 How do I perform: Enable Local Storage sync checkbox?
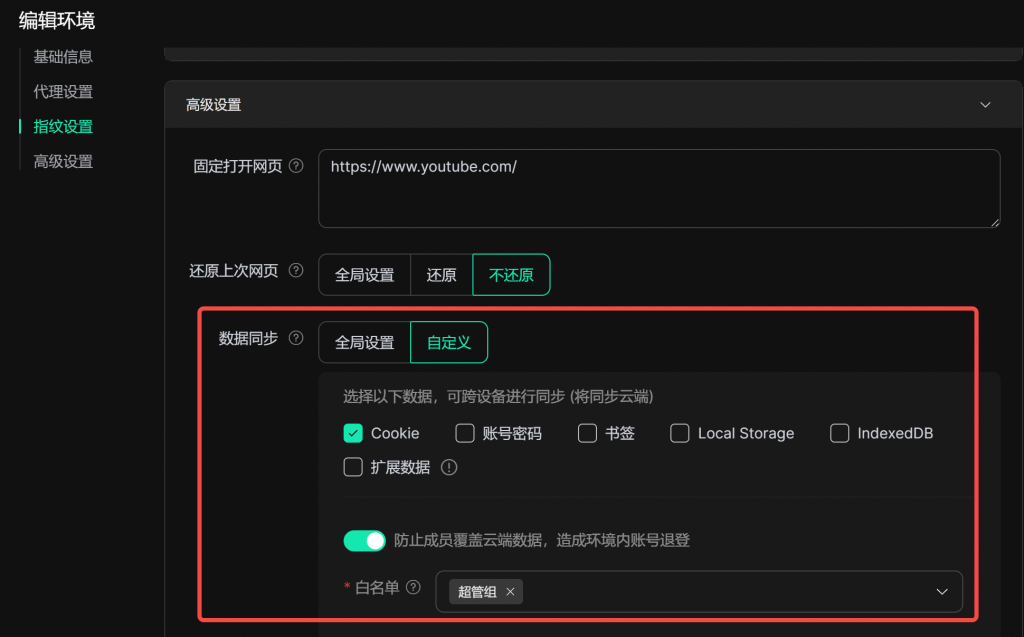click(x=680, y=433)
